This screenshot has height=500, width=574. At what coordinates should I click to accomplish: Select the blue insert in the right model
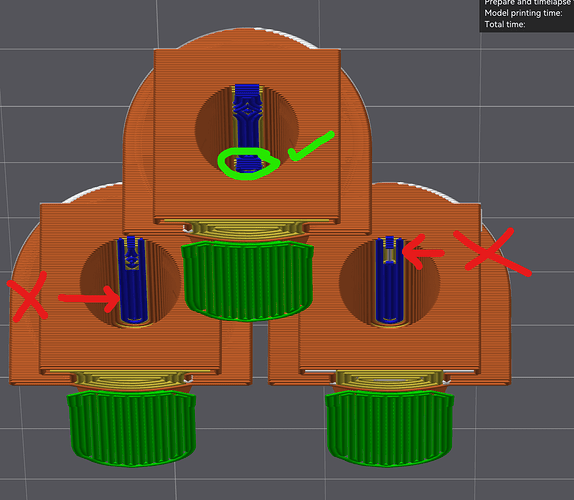(x=390, y=280)
